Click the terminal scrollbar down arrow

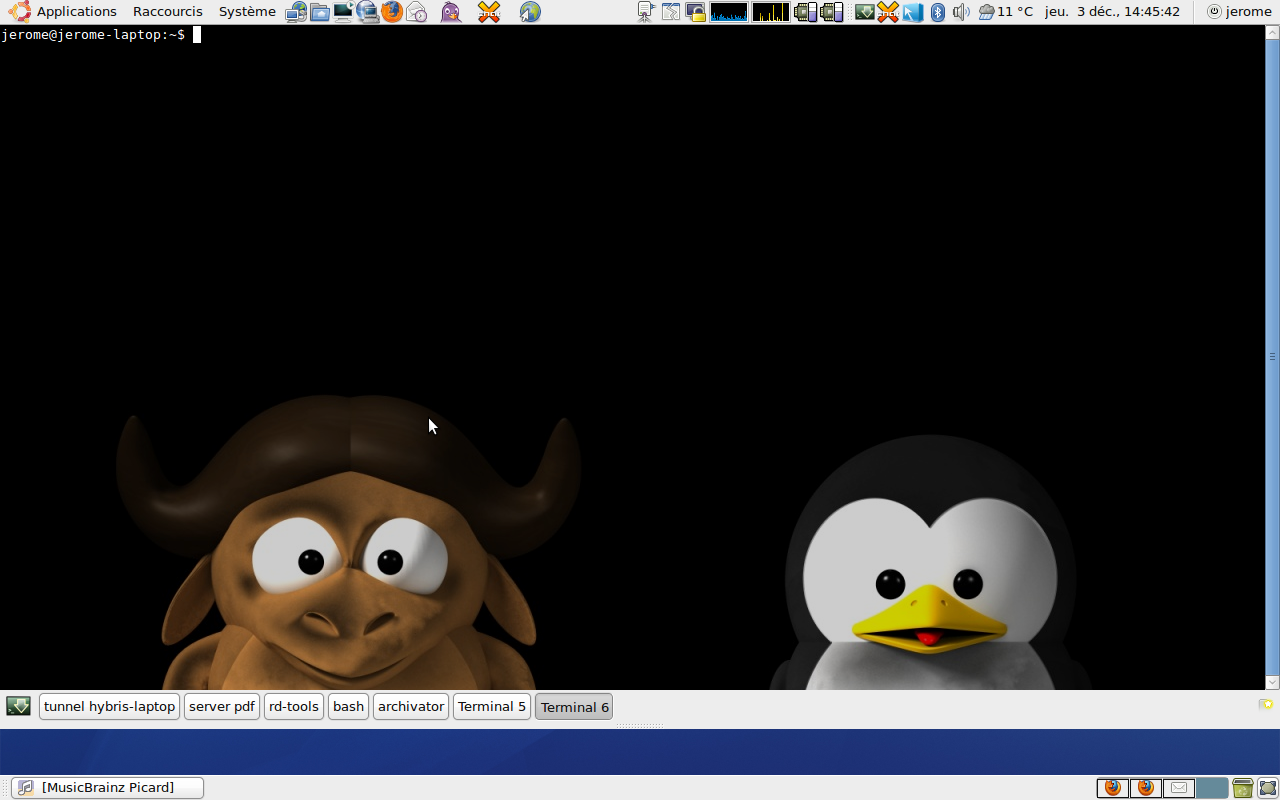click(1272, 682)
